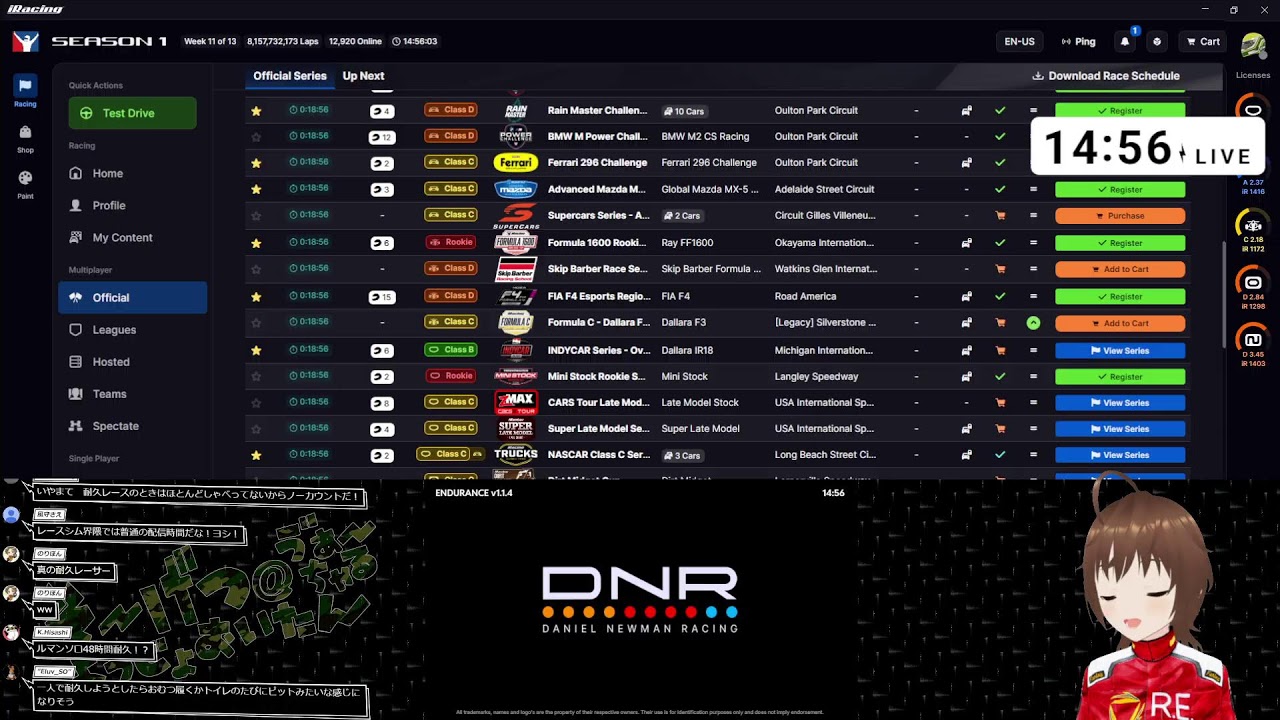The width and height of the screenshot is (1280, 720).
Task: Click Mini Stock Rookie series logo
Action: coord(516,377)
